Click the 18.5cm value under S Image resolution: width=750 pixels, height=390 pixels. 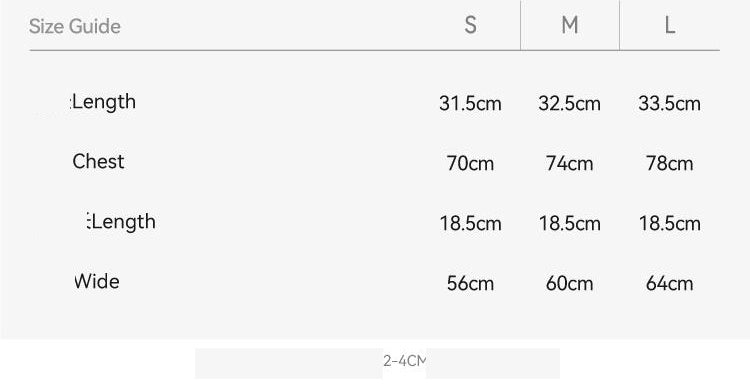click(470, 223)
